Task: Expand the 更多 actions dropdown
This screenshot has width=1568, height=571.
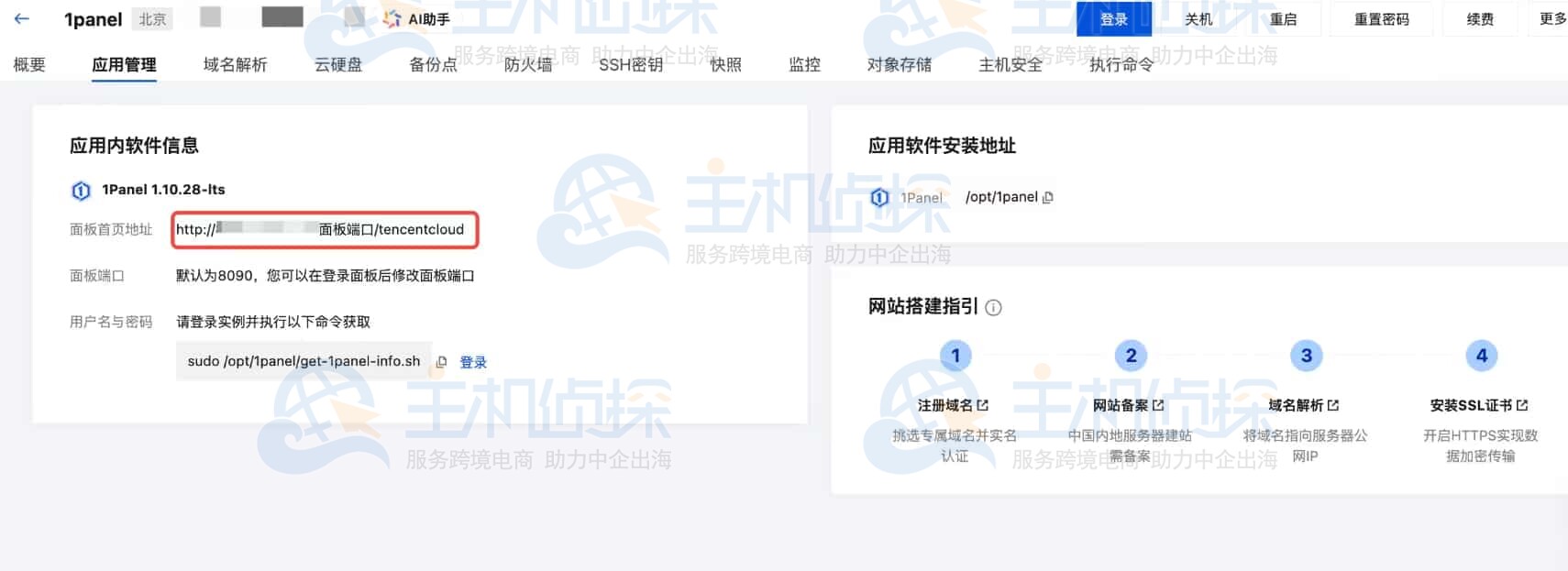Action: 1551,19
